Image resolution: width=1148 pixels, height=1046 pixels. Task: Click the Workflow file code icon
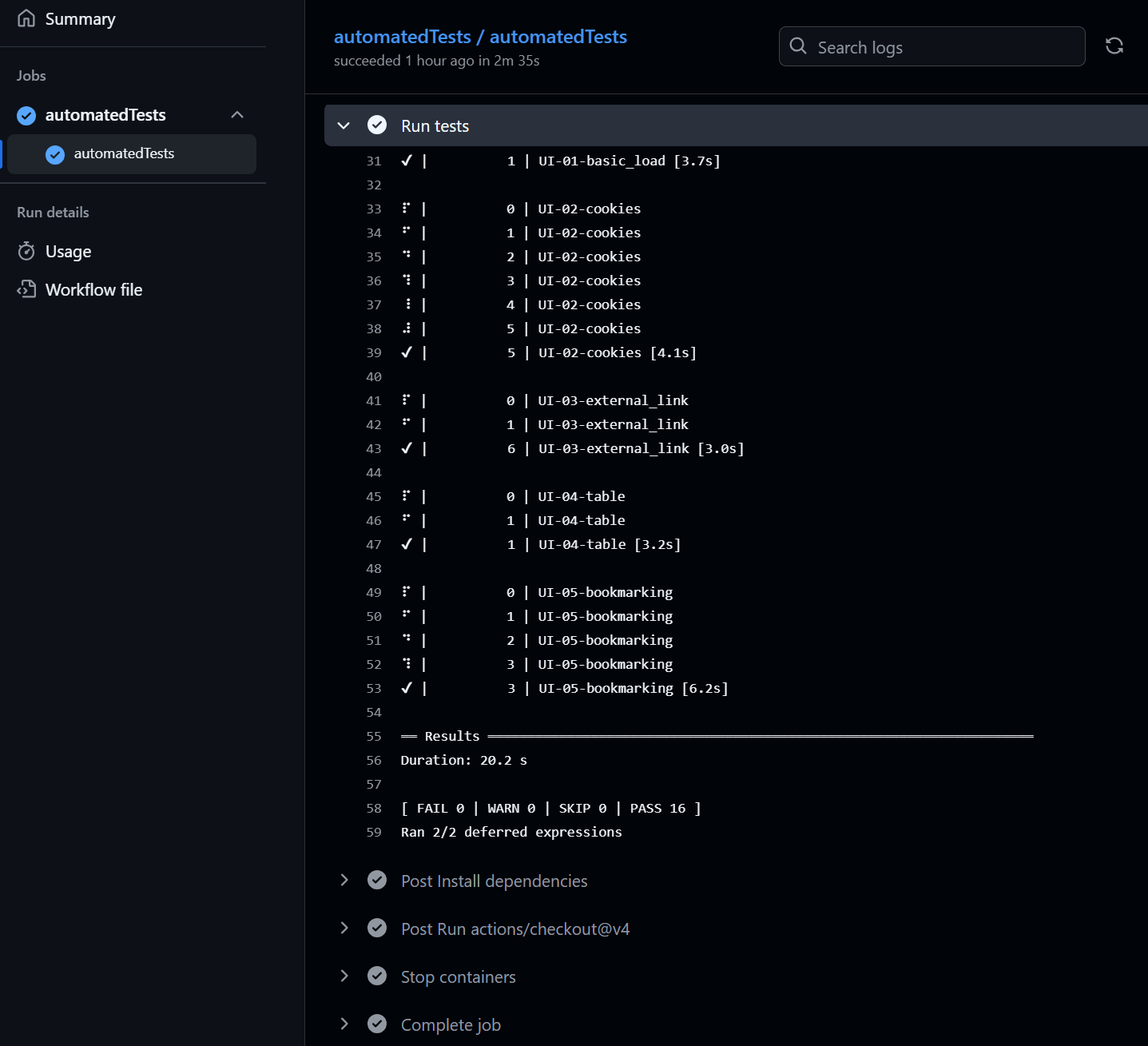tap(26, 289)
